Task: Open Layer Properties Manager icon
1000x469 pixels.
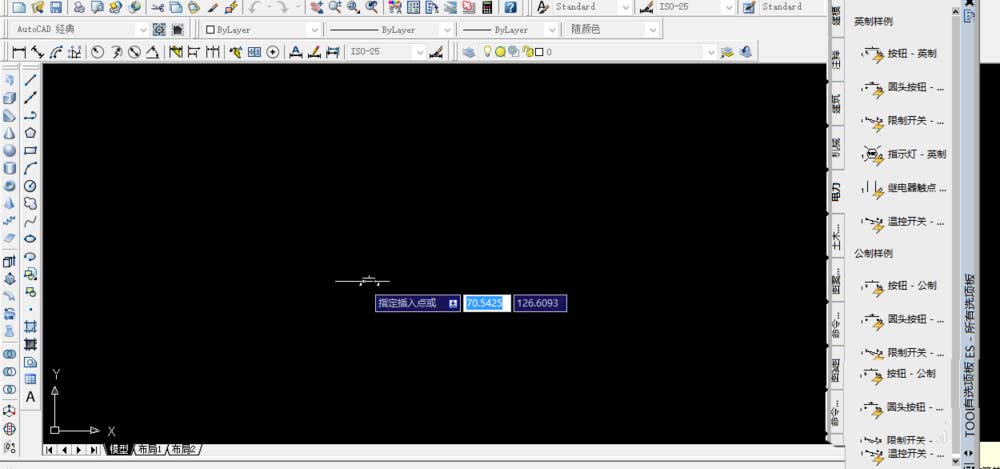Action: [469, 52]
